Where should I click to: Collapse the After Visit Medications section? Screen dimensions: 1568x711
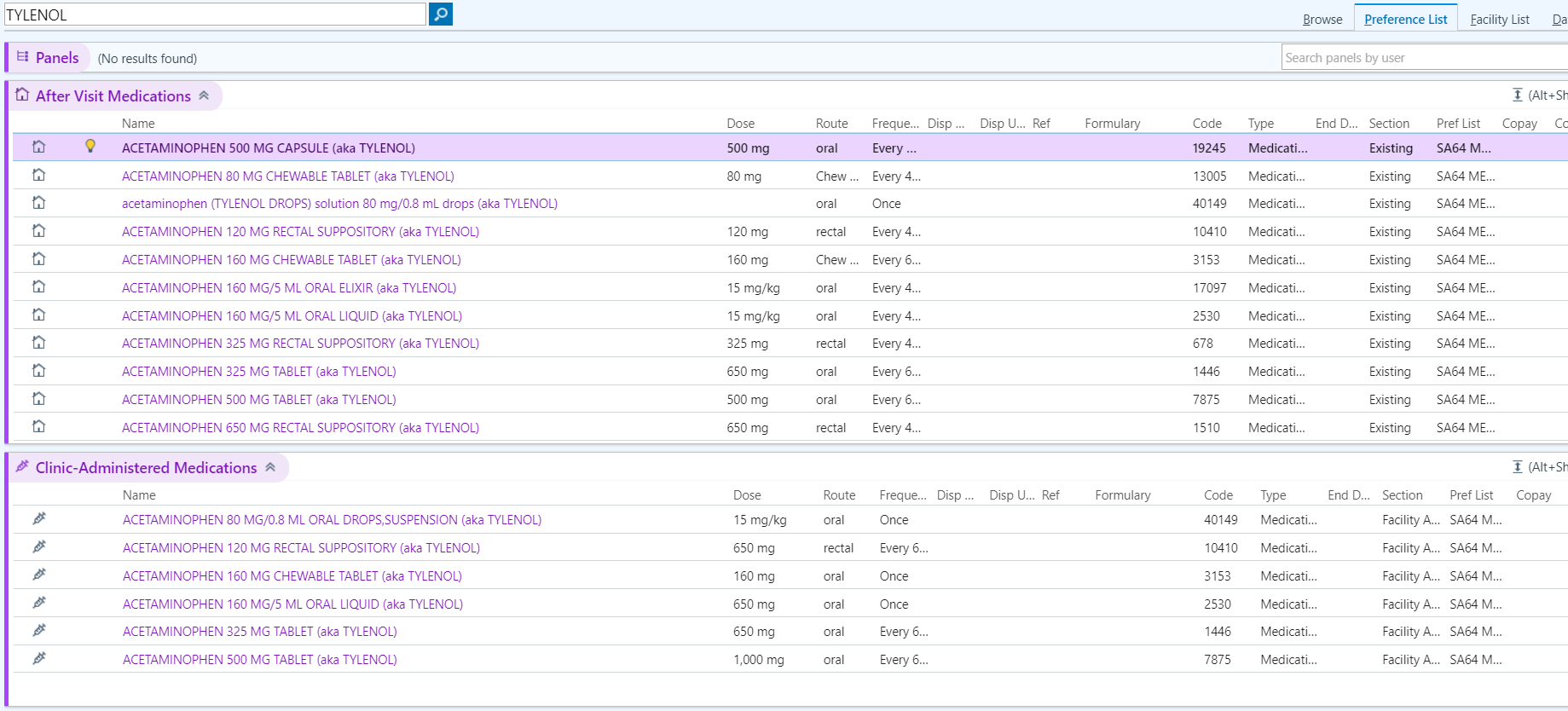pos(204,95)
